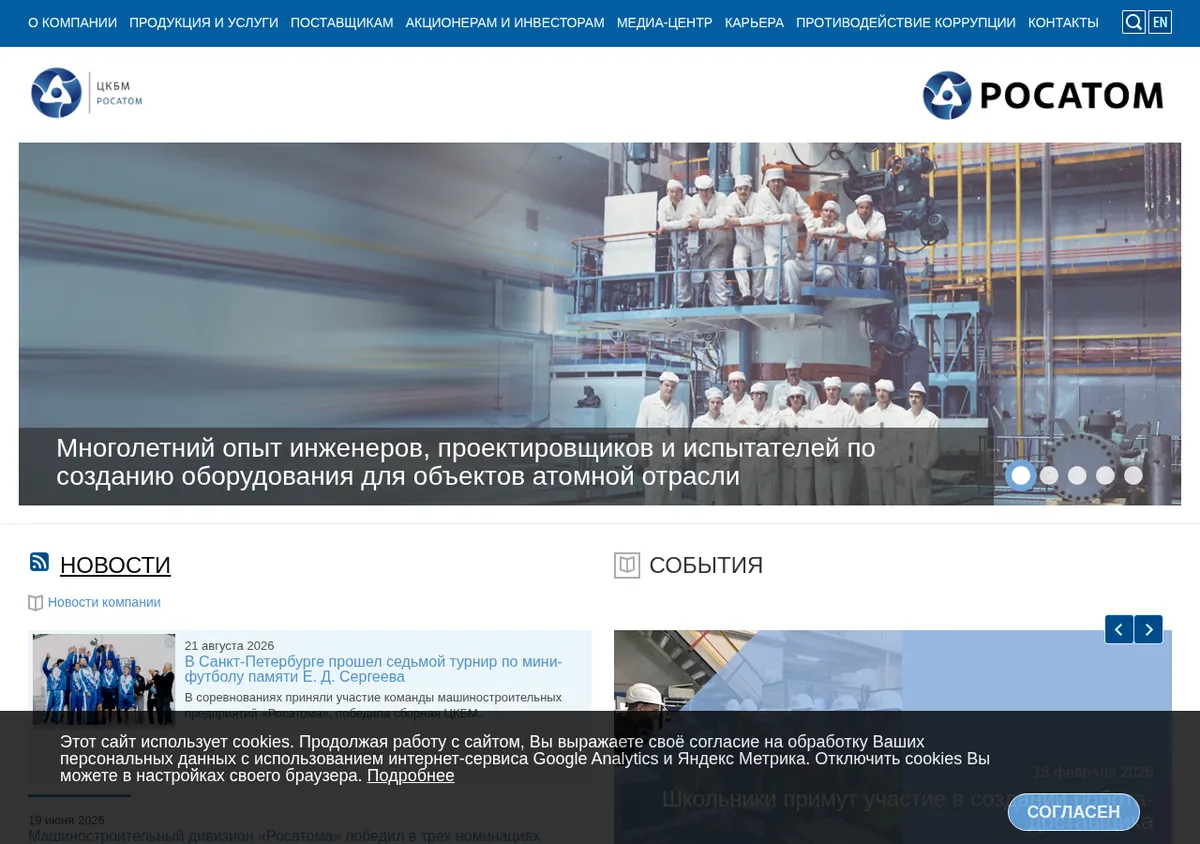Select the third slider dot
The width and height of the screenshot is (1200, 844).
[1077, 476]
